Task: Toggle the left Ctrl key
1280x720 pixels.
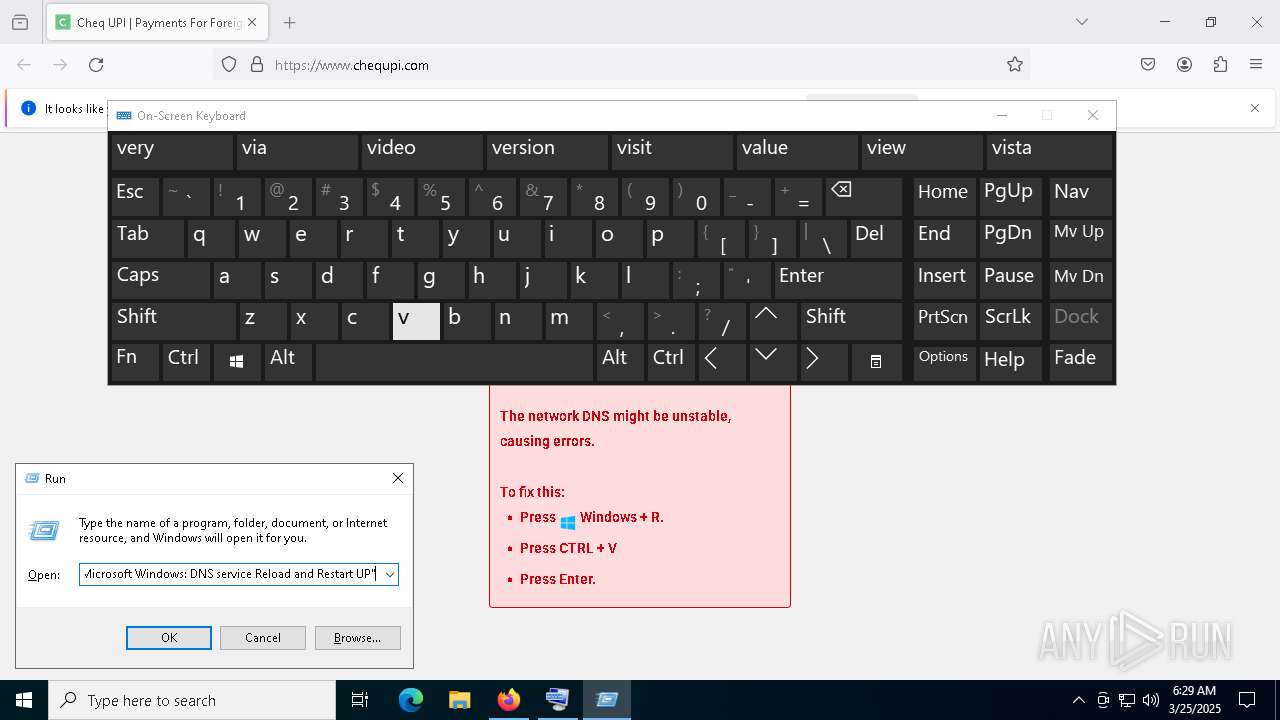Action: (186, 362)
